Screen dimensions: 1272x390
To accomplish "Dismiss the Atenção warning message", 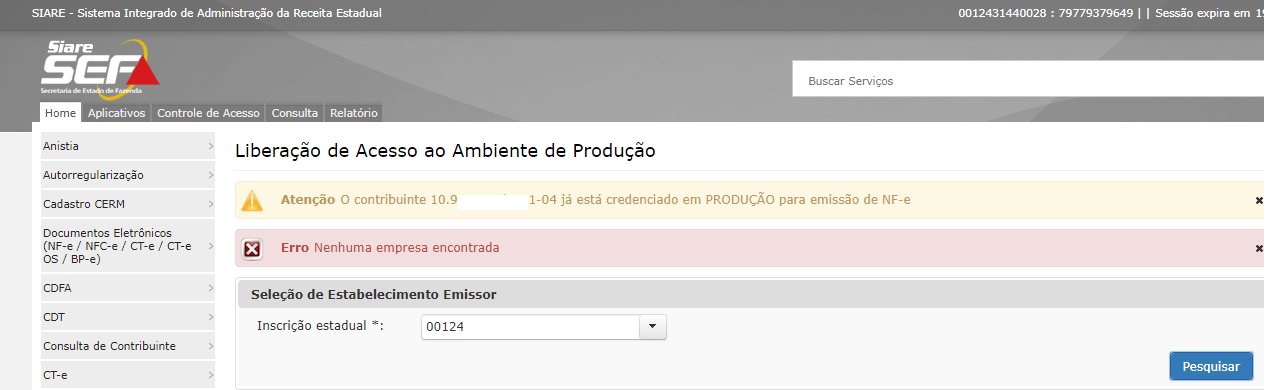I will 1259,200.
